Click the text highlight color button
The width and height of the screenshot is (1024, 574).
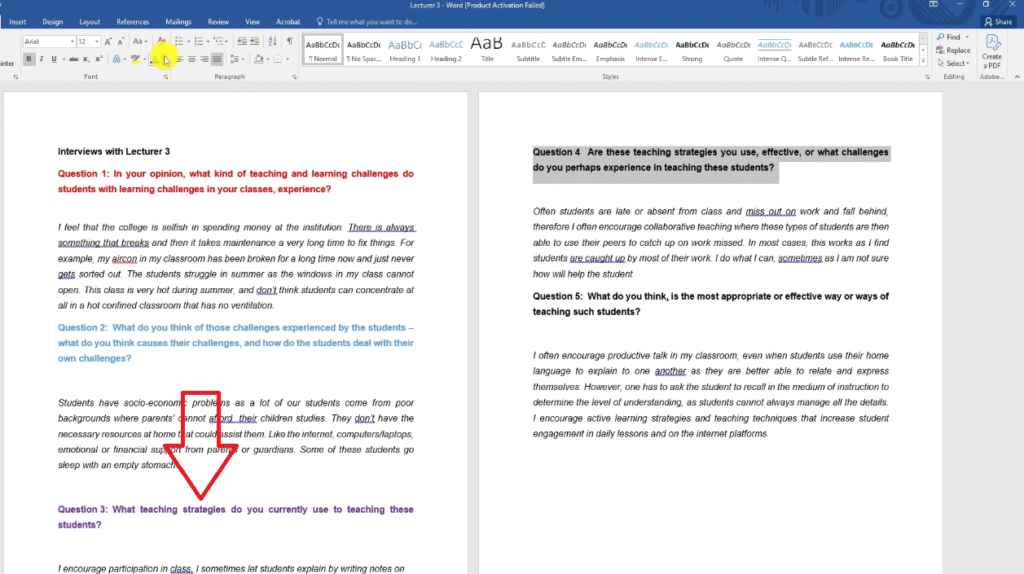(x=137, y=59)
